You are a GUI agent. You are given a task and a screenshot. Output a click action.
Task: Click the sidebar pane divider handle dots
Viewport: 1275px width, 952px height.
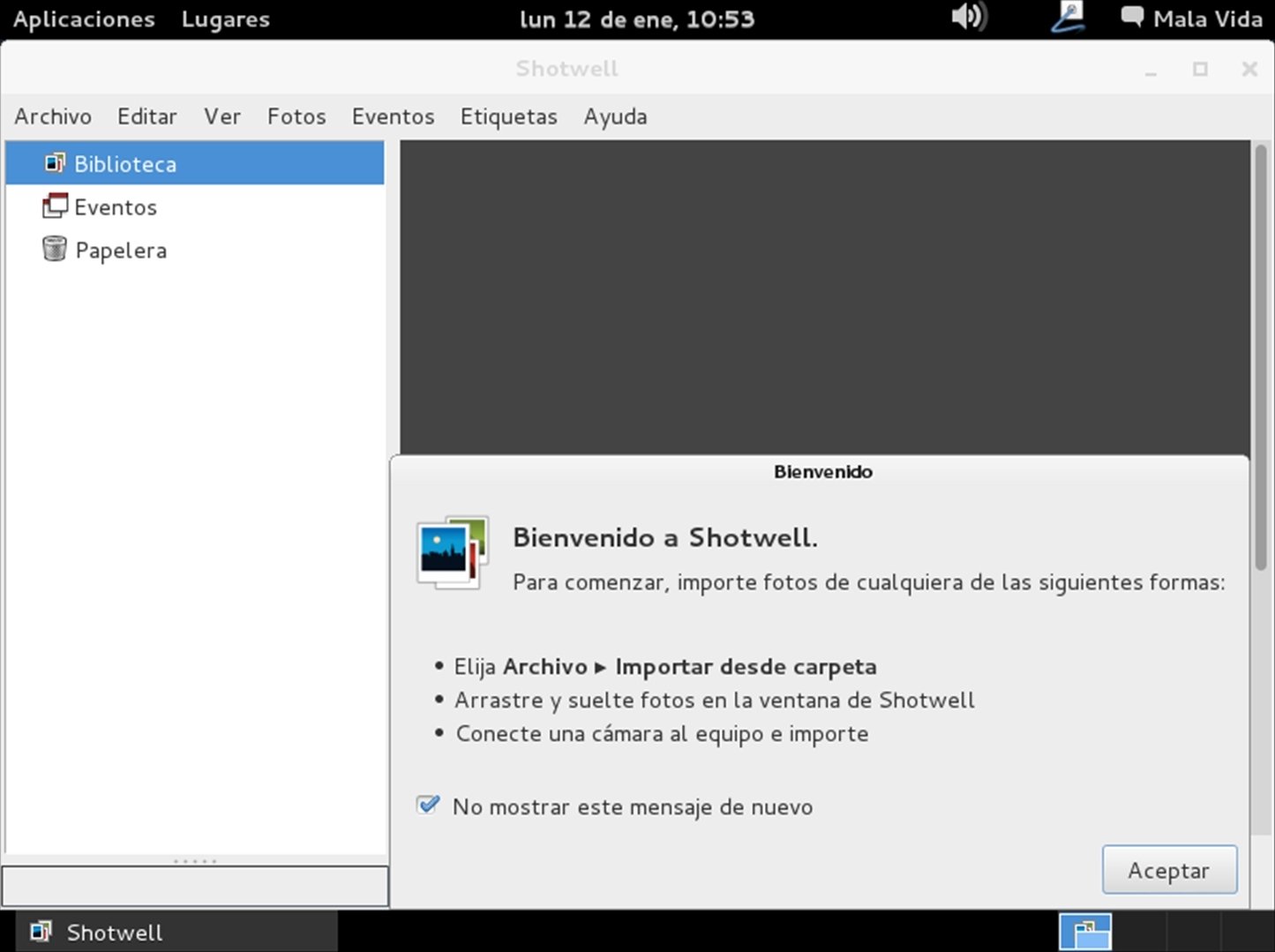tap(195, 860)
